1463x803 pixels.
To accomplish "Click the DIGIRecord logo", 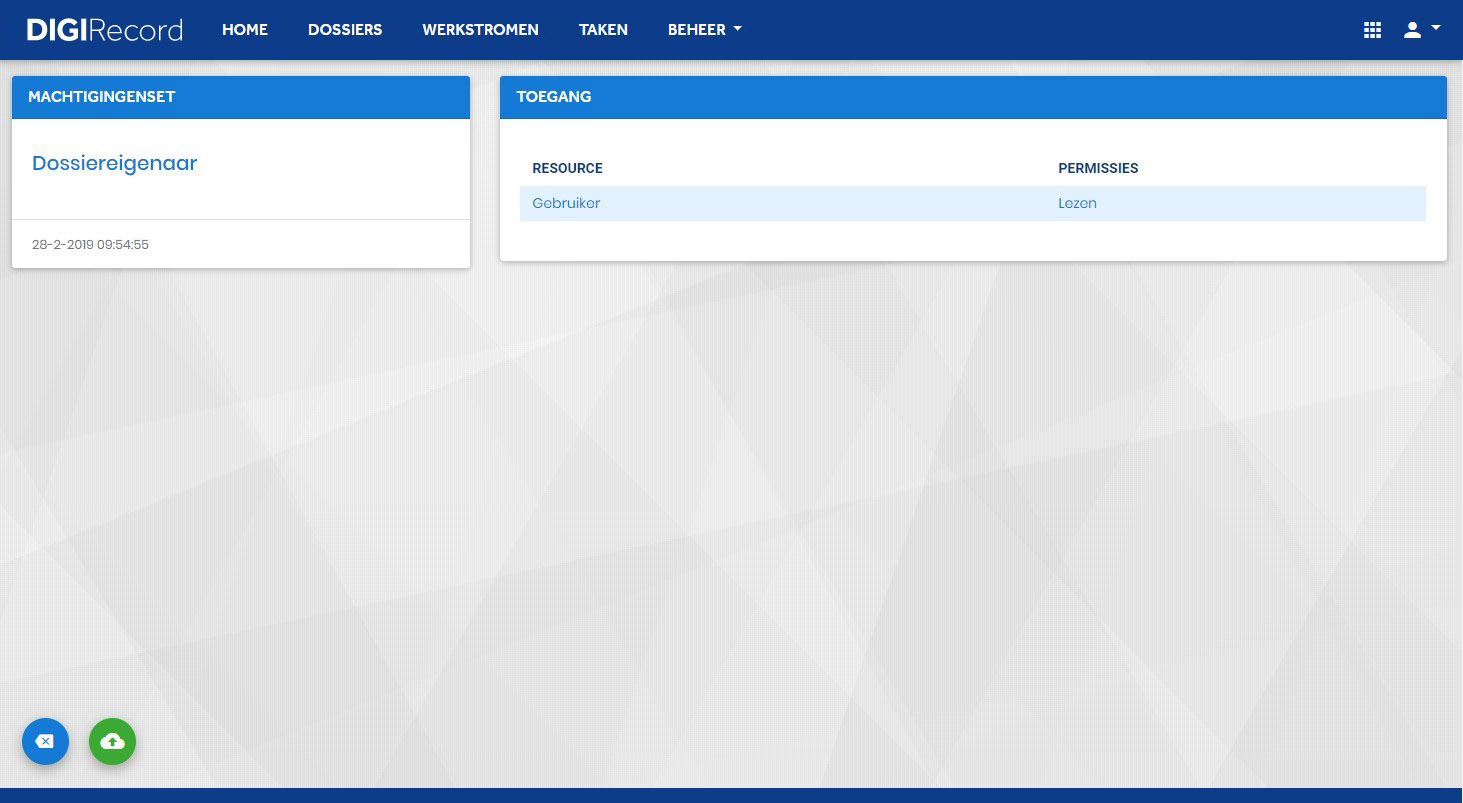I will pos(104,30).
